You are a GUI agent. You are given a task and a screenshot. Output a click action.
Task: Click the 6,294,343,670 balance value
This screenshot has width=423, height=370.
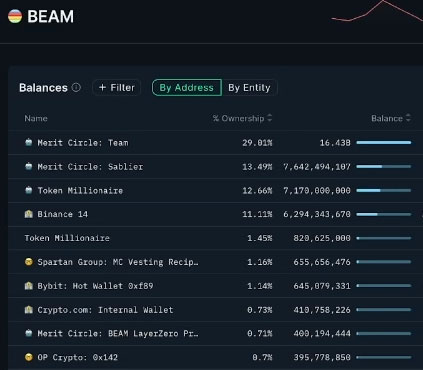click(317, 214)
